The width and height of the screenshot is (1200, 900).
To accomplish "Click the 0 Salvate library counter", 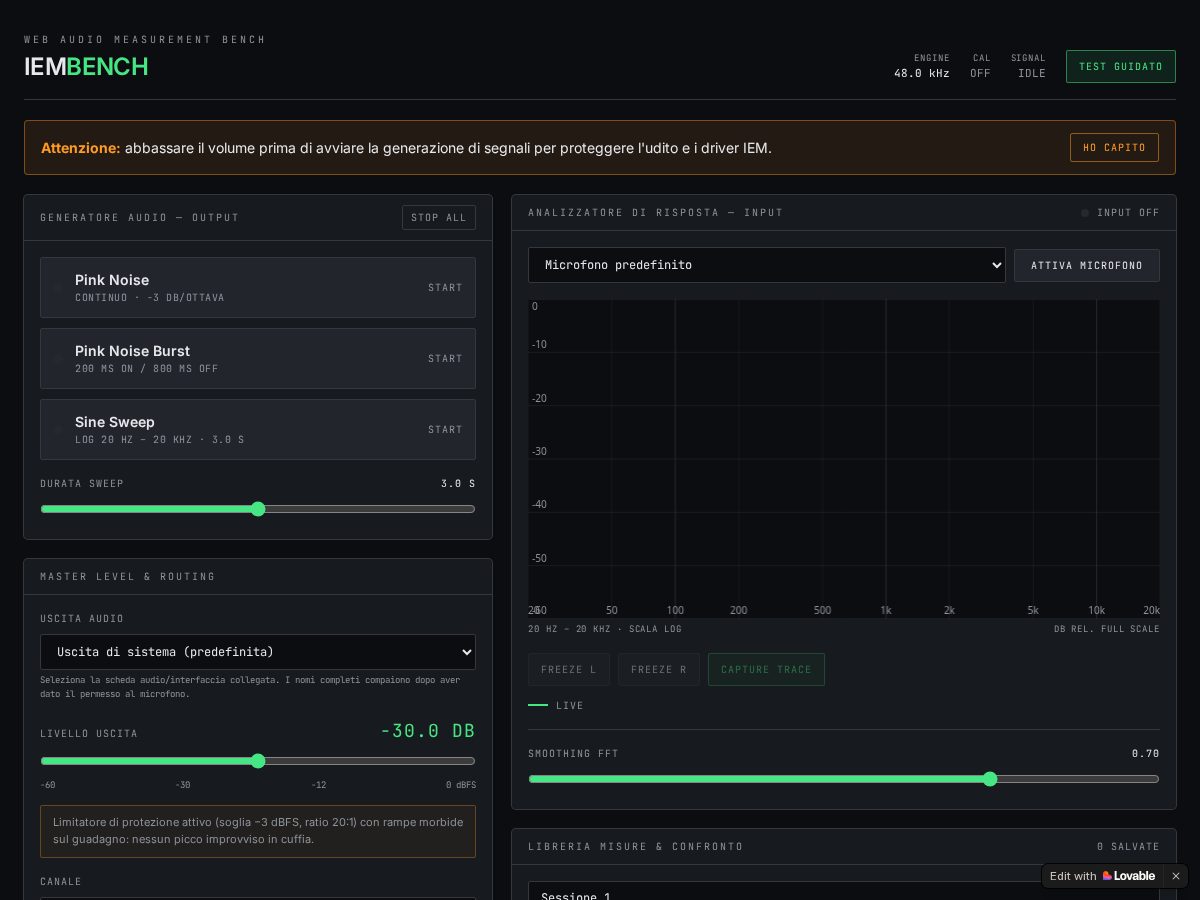I will (1128, 847).
